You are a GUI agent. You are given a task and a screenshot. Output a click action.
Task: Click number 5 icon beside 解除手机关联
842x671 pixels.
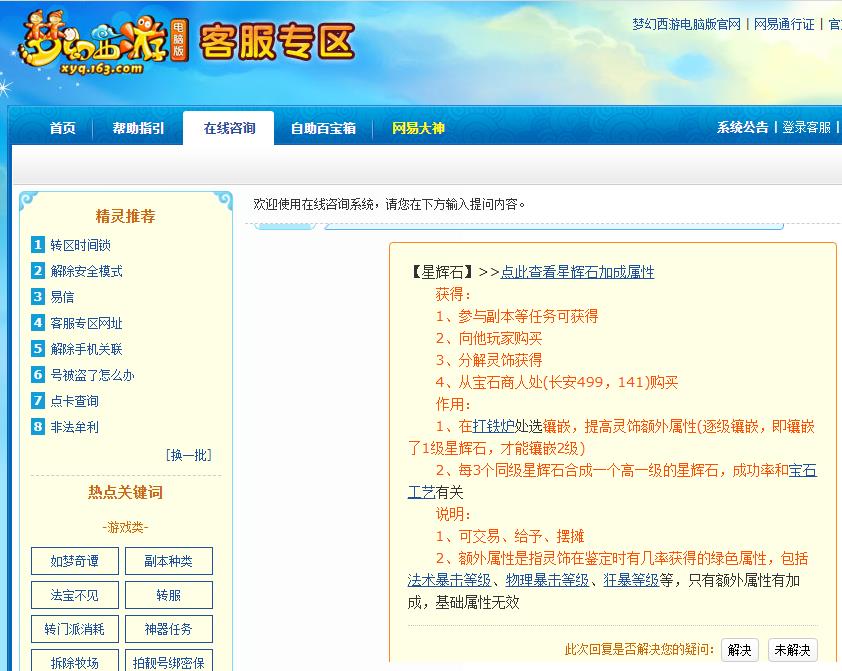[x=38, y=348]
